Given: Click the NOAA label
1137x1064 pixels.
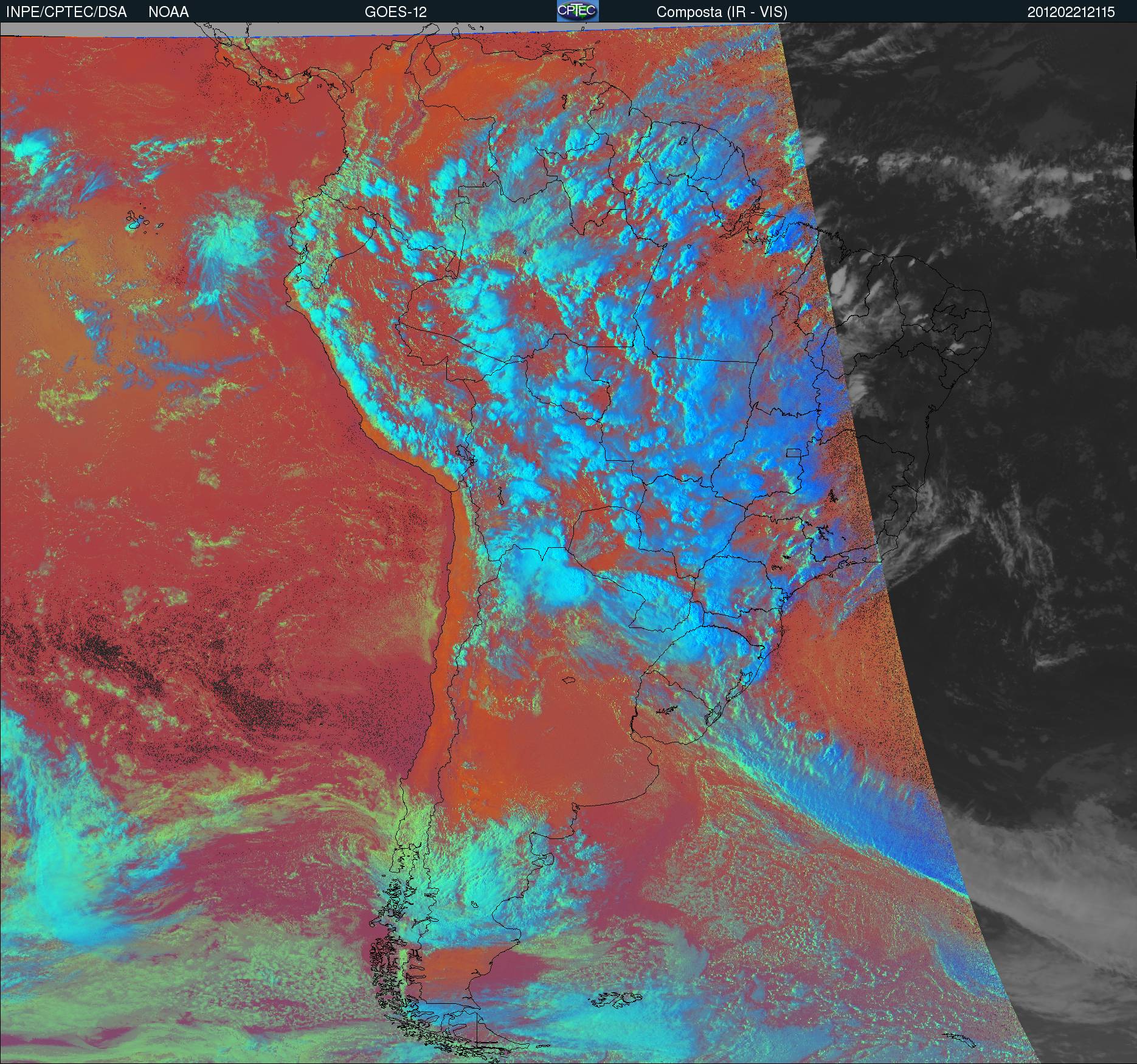Looking at the screenshot, I should [168, 12].
